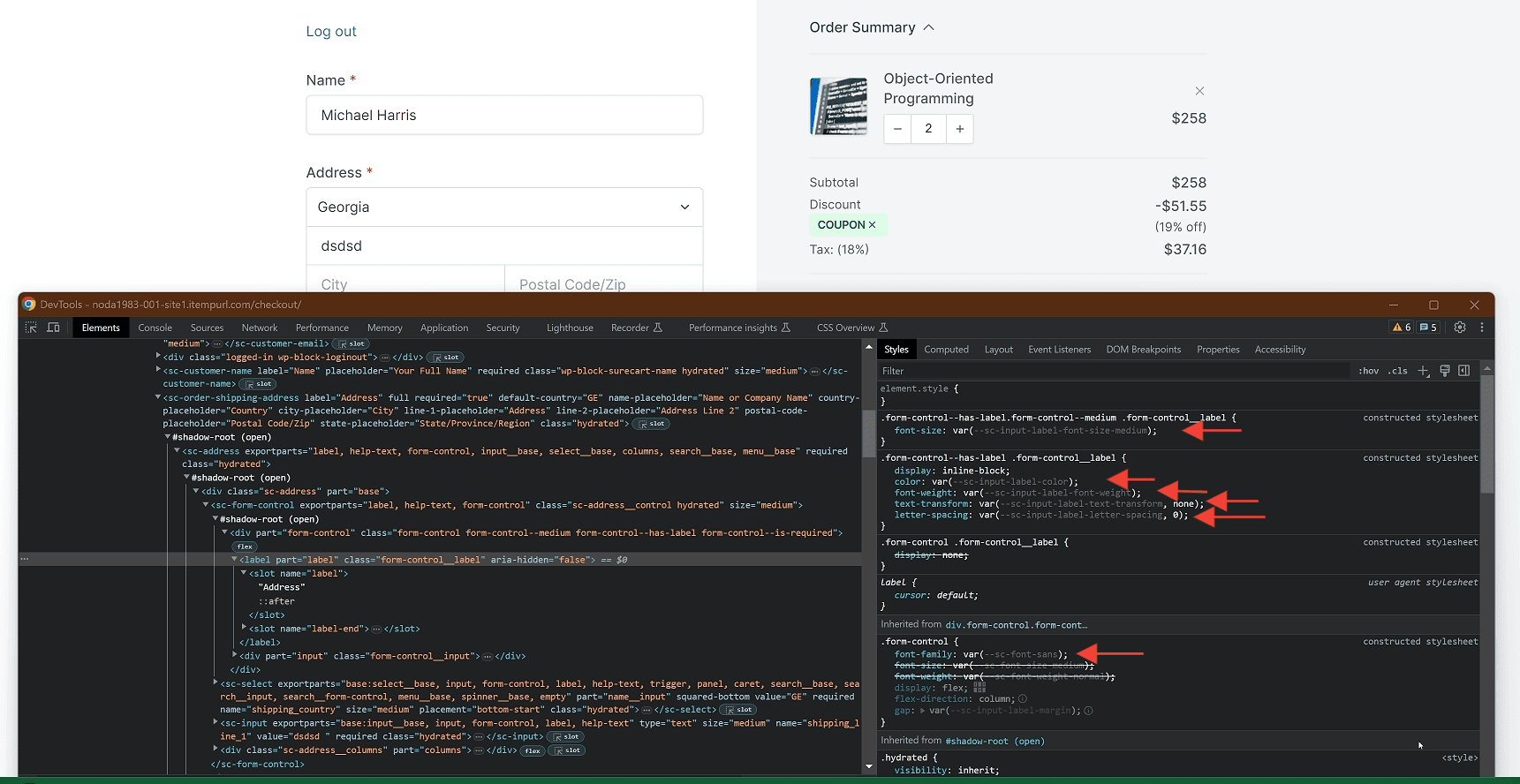Expand the sc-customer-name node in DOM tree
This screenshot has height=784, width=1520.
(x=158, y=371)
